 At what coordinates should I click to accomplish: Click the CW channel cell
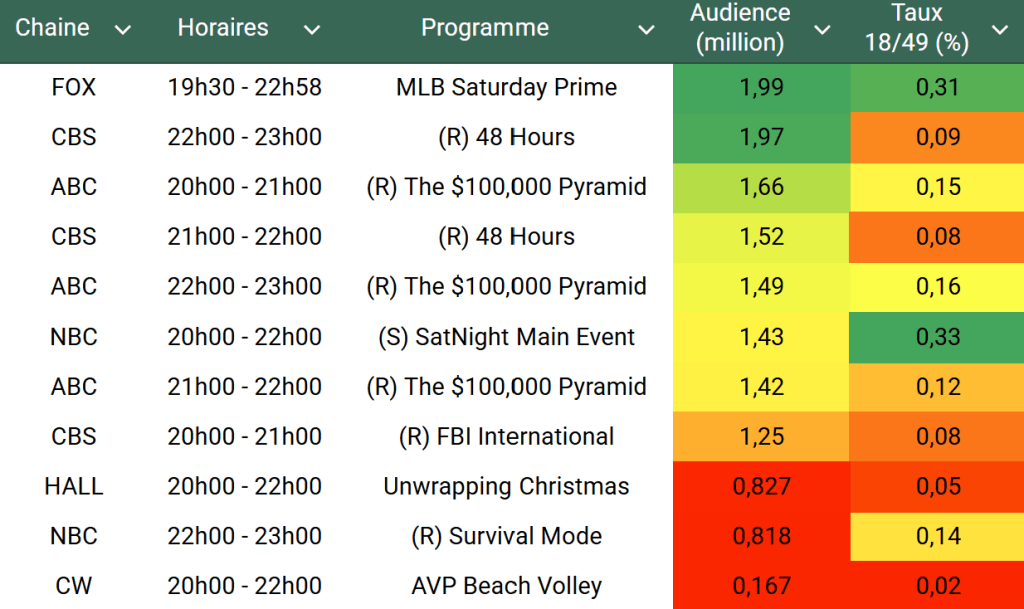pos(74,586)
